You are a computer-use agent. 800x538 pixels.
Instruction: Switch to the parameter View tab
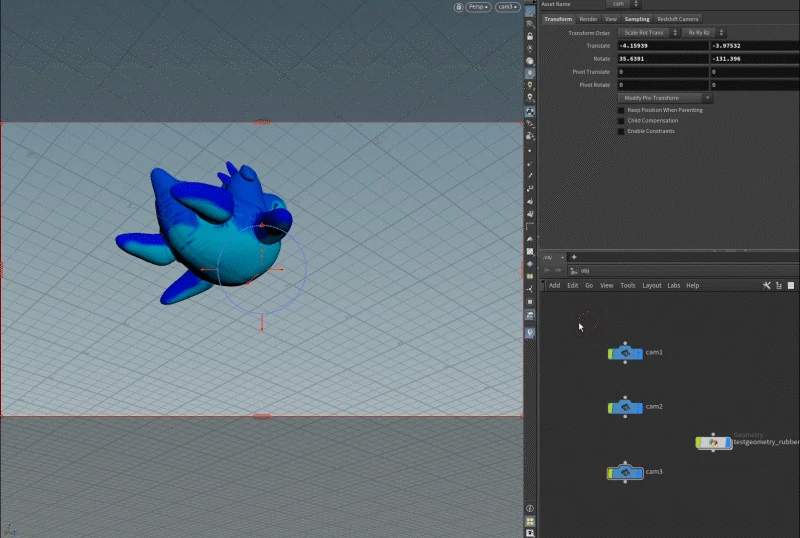pyautogui.click(x=610, y=19)
